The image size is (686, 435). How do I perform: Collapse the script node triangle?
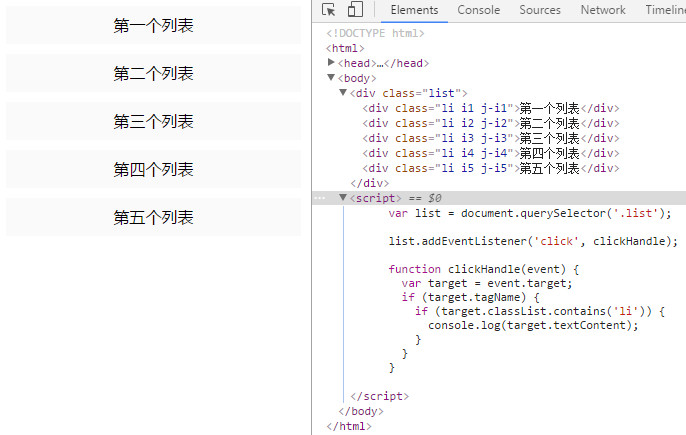[x=343, y=197]
